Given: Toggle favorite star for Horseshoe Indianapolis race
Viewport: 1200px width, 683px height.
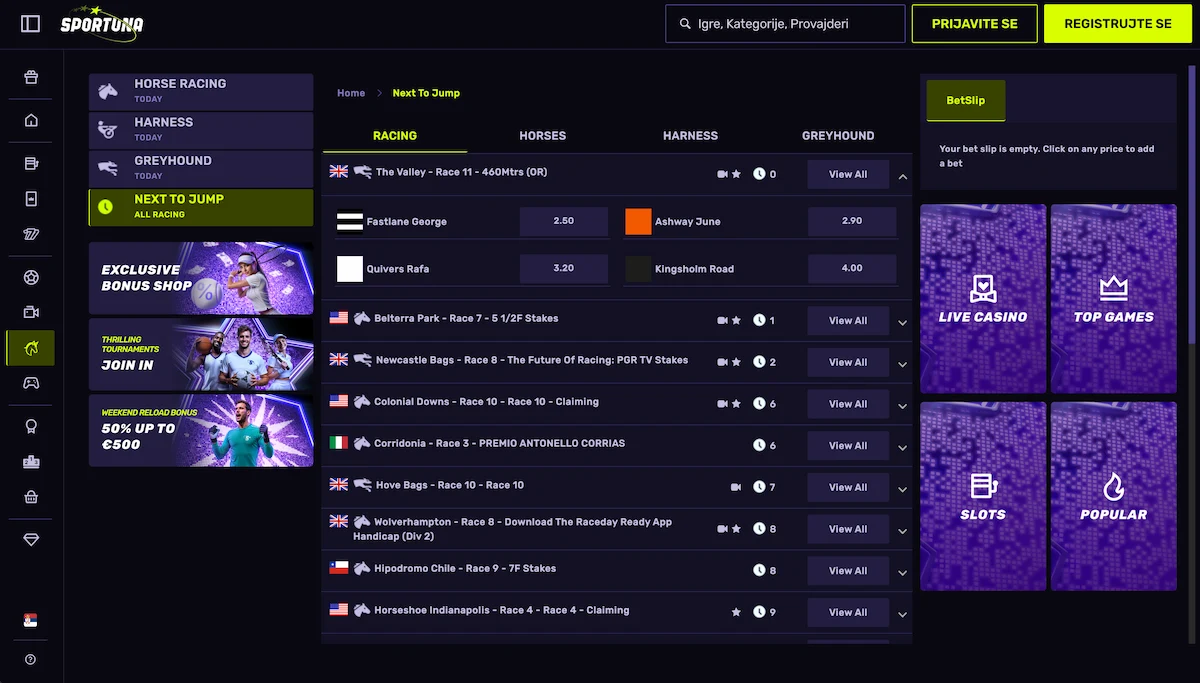Looking at the screenshot, I should point(737,612).
